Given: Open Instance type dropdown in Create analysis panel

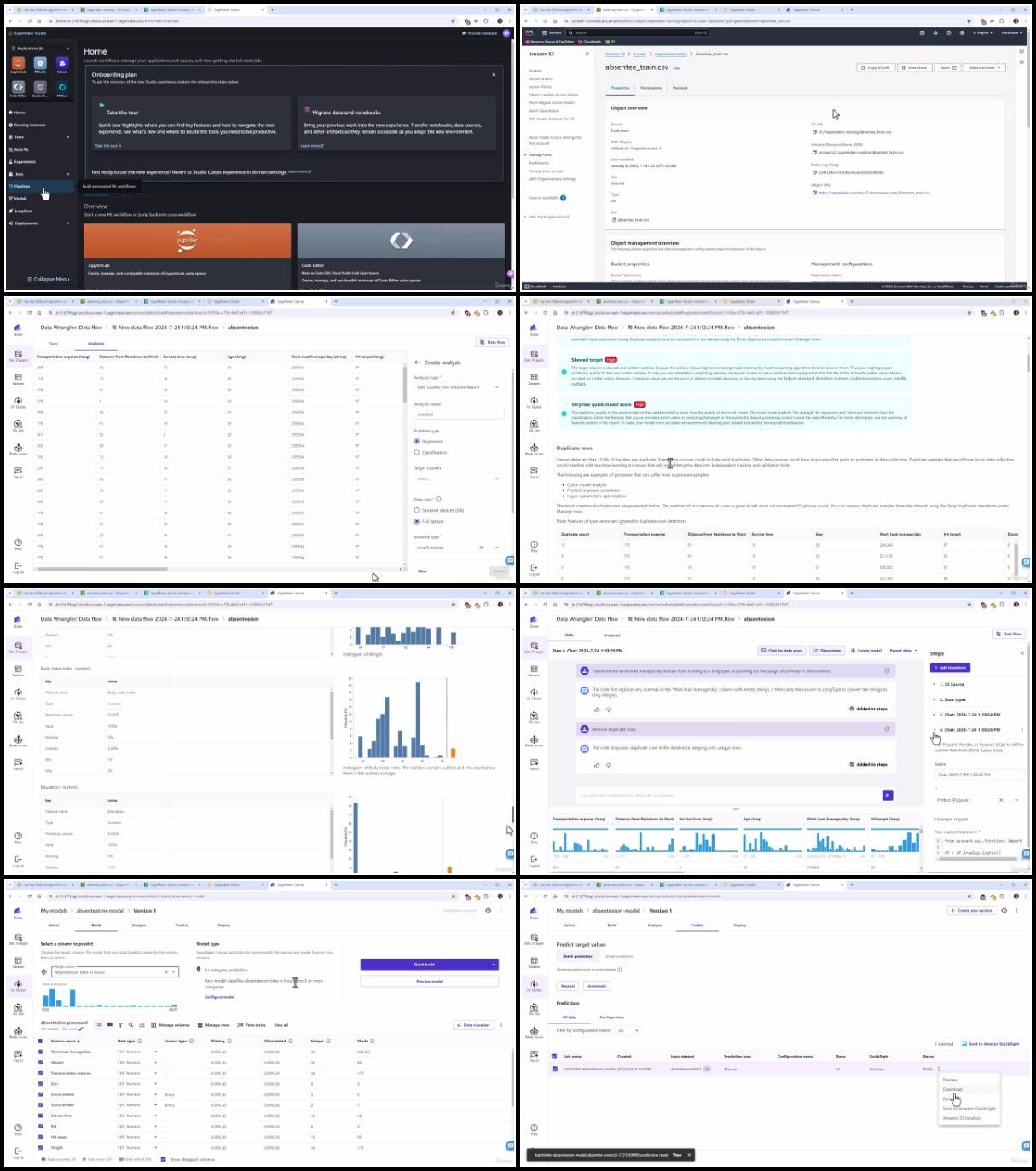Looking at the screenshot, I should 459,548.
